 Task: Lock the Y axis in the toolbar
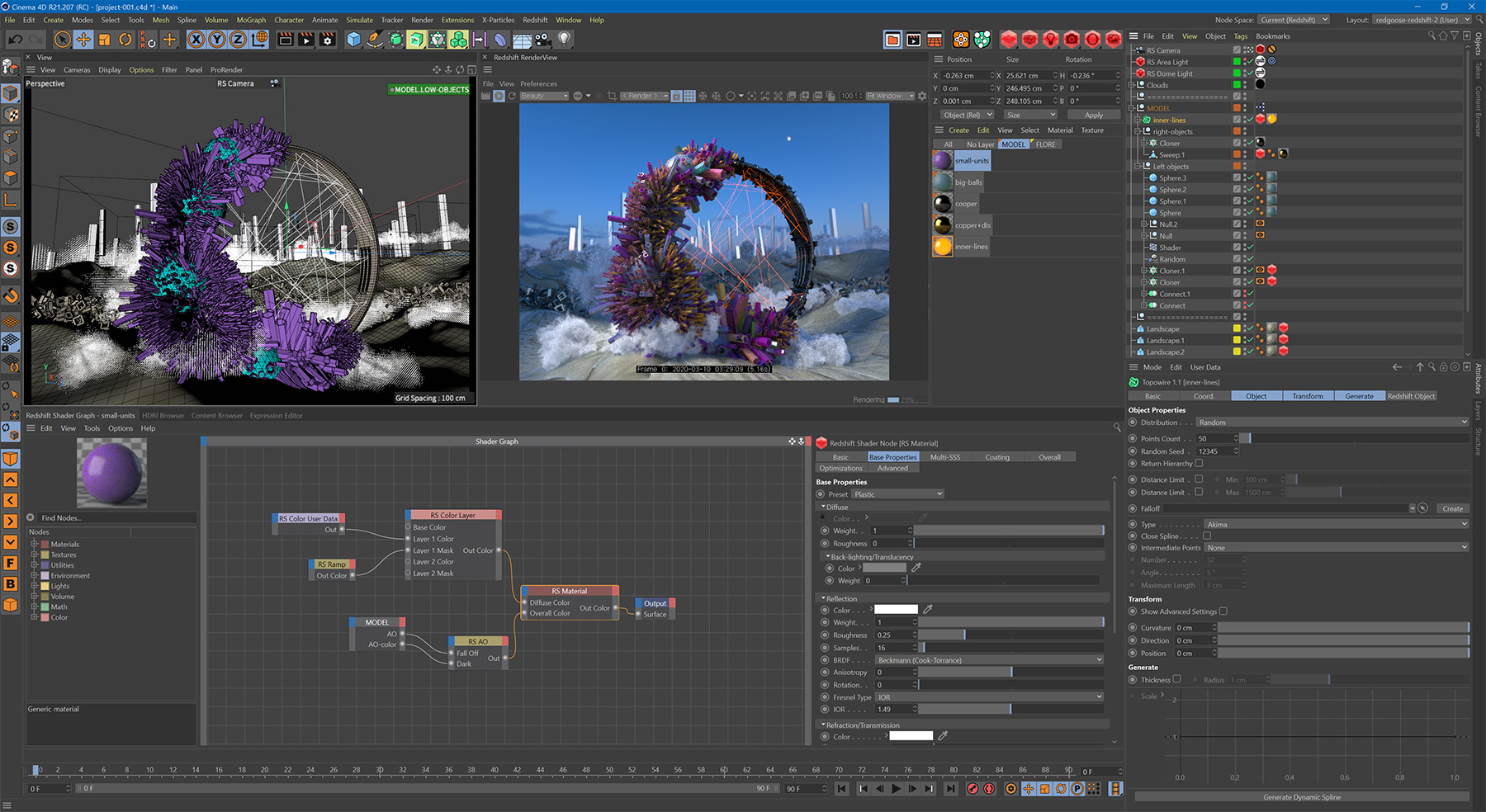pos(216,39)
